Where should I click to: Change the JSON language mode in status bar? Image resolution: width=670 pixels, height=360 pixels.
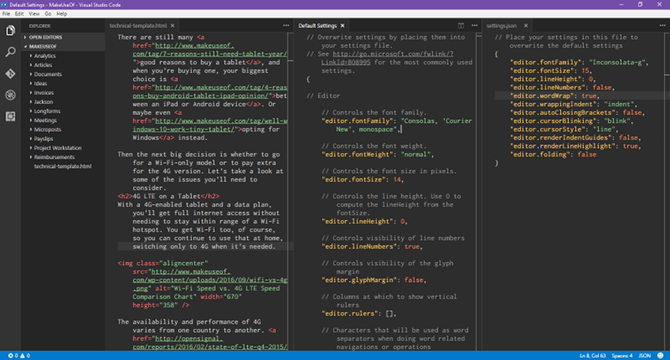[x=644, y=355]
